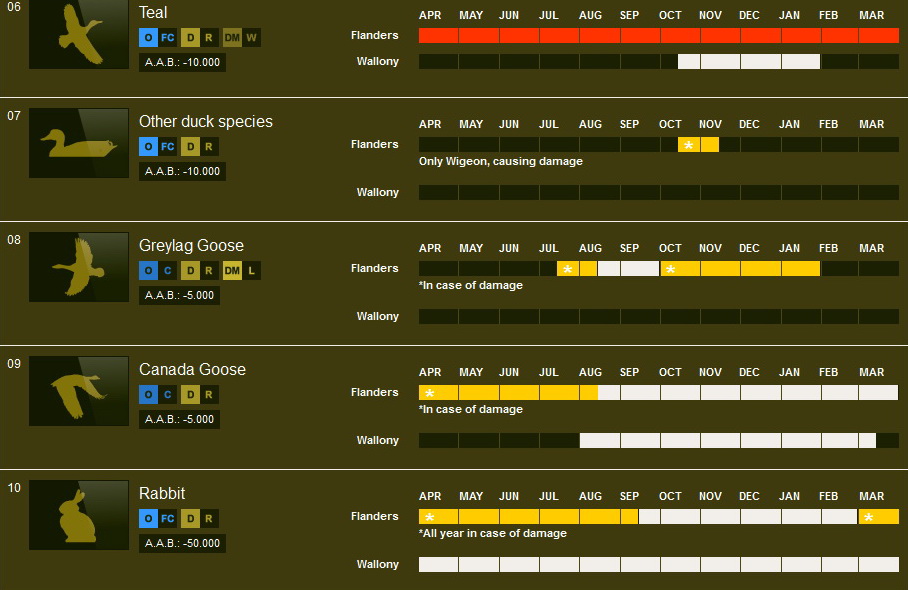Open the Teal species title
This screenshot has width=908, height=590.
click(153, 13)
